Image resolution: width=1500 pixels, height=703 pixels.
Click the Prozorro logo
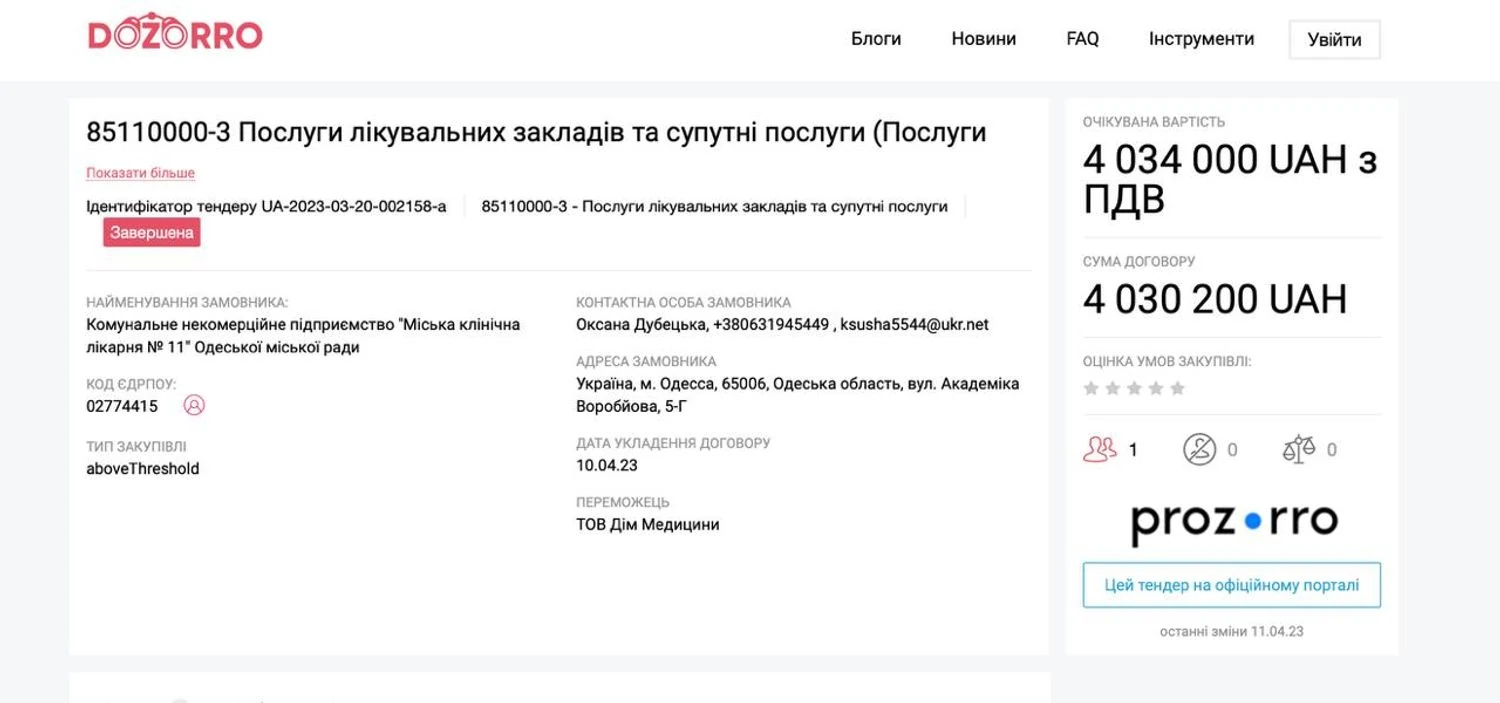pos(1233,522)
